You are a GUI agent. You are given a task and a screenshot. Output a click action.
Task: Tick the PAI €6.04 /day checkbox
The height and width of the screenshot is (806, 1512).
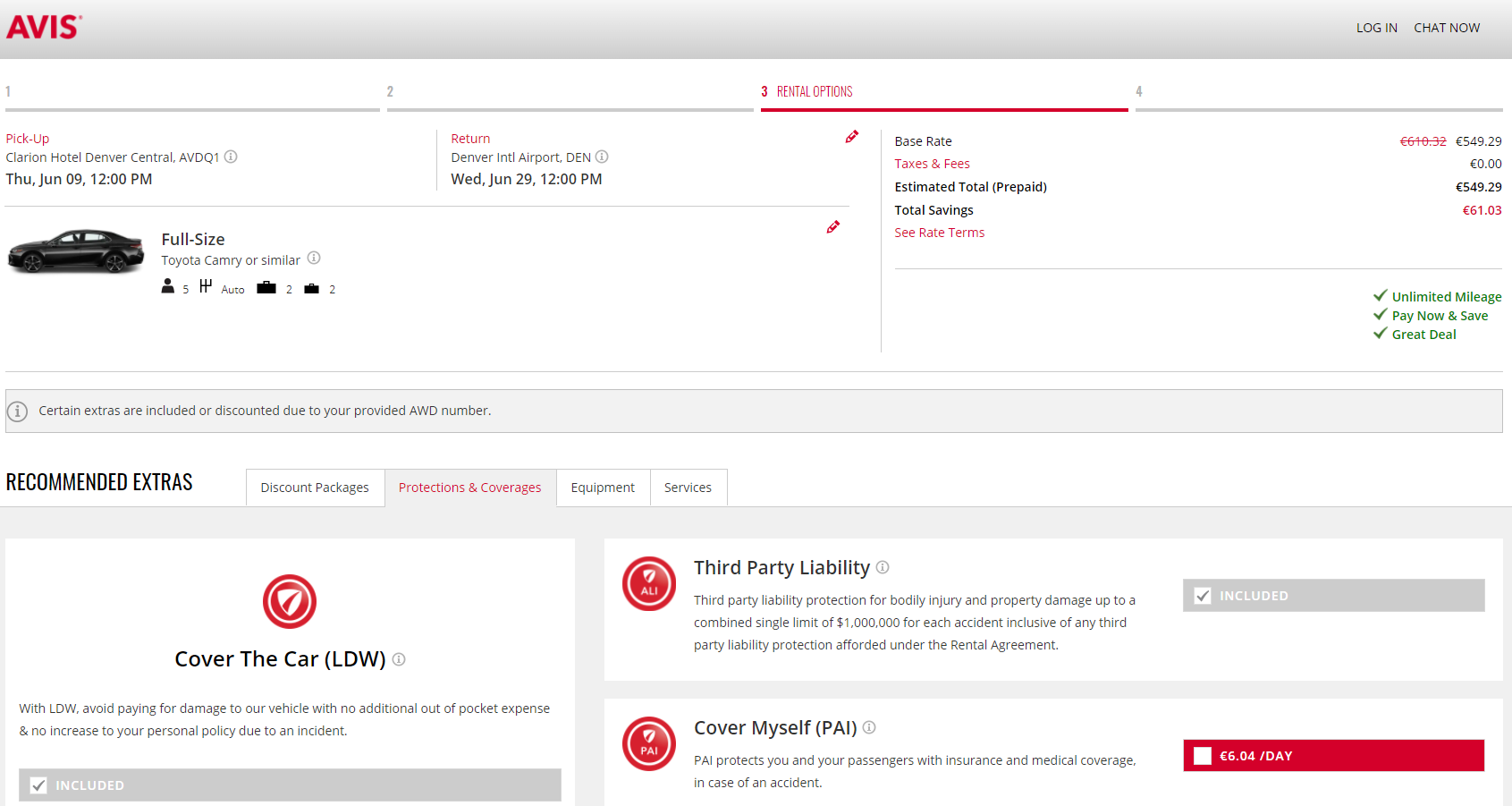coord(1203,756)
